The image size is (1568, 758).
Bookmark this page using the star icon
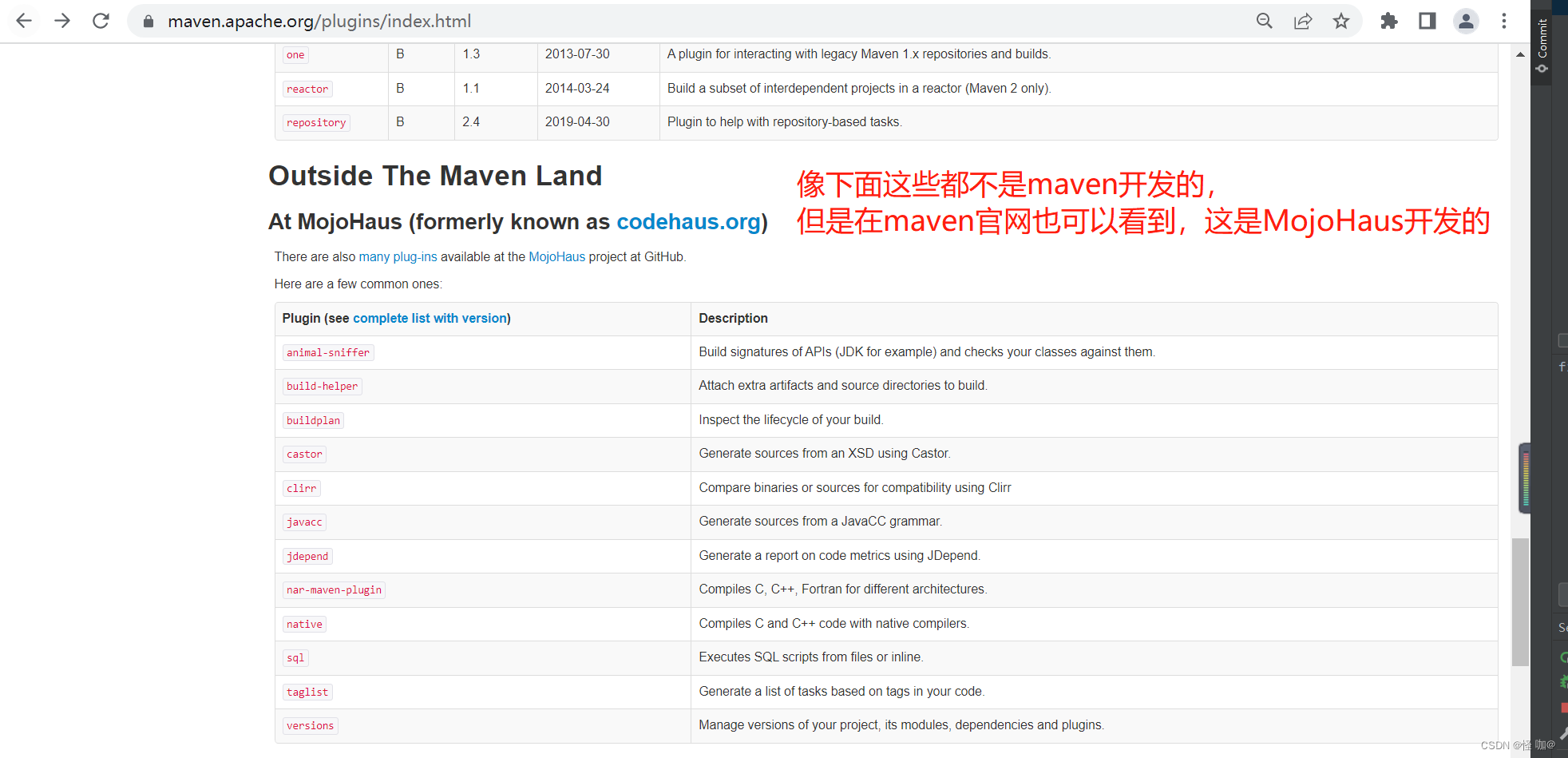1340,21
